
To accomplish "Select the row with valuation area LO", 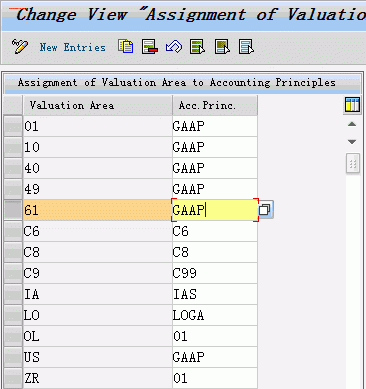I will pyautogui.click(x=13, y=315).
